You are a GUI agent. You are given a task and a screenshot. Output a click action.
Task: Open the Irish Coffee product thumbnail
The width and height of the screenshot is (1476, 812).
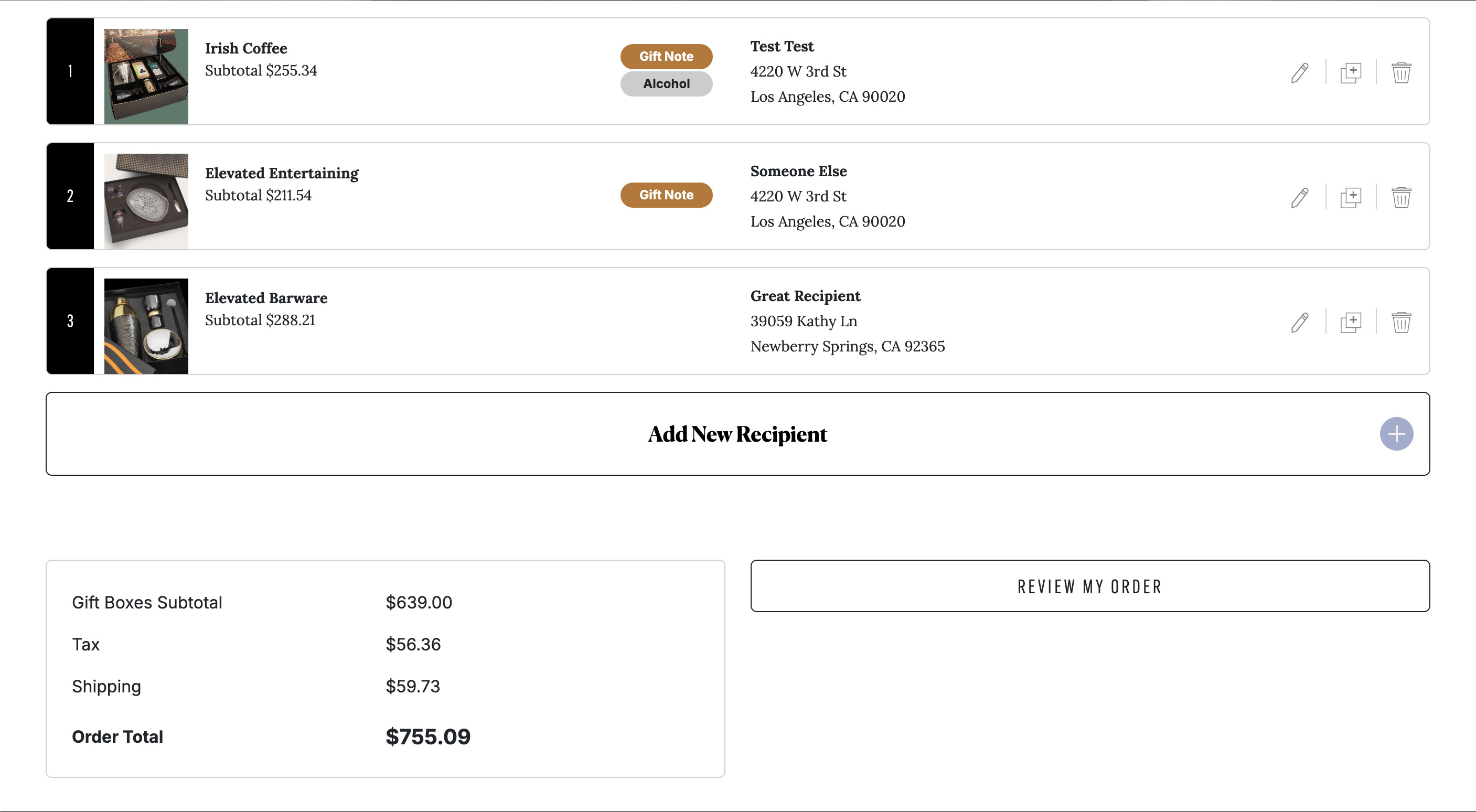[146, 76]
